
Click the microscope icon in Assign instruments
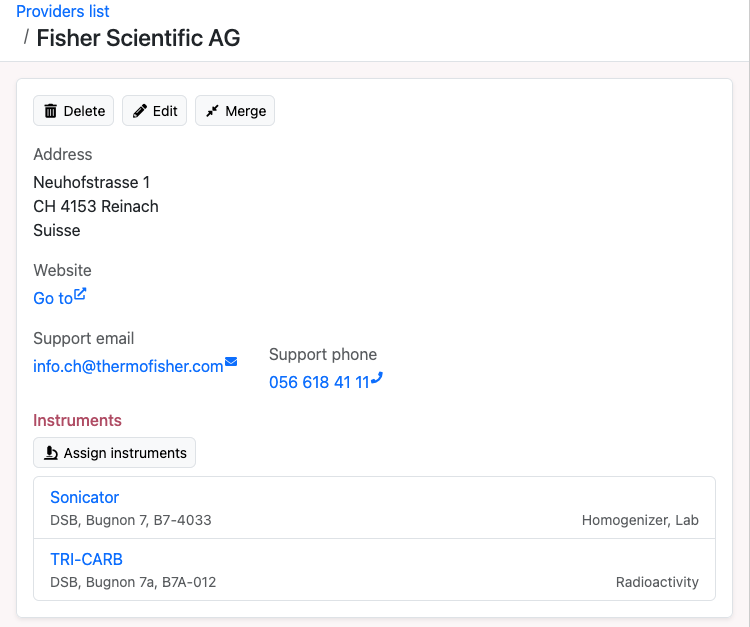pyautogui.click(x=51, y=452)
